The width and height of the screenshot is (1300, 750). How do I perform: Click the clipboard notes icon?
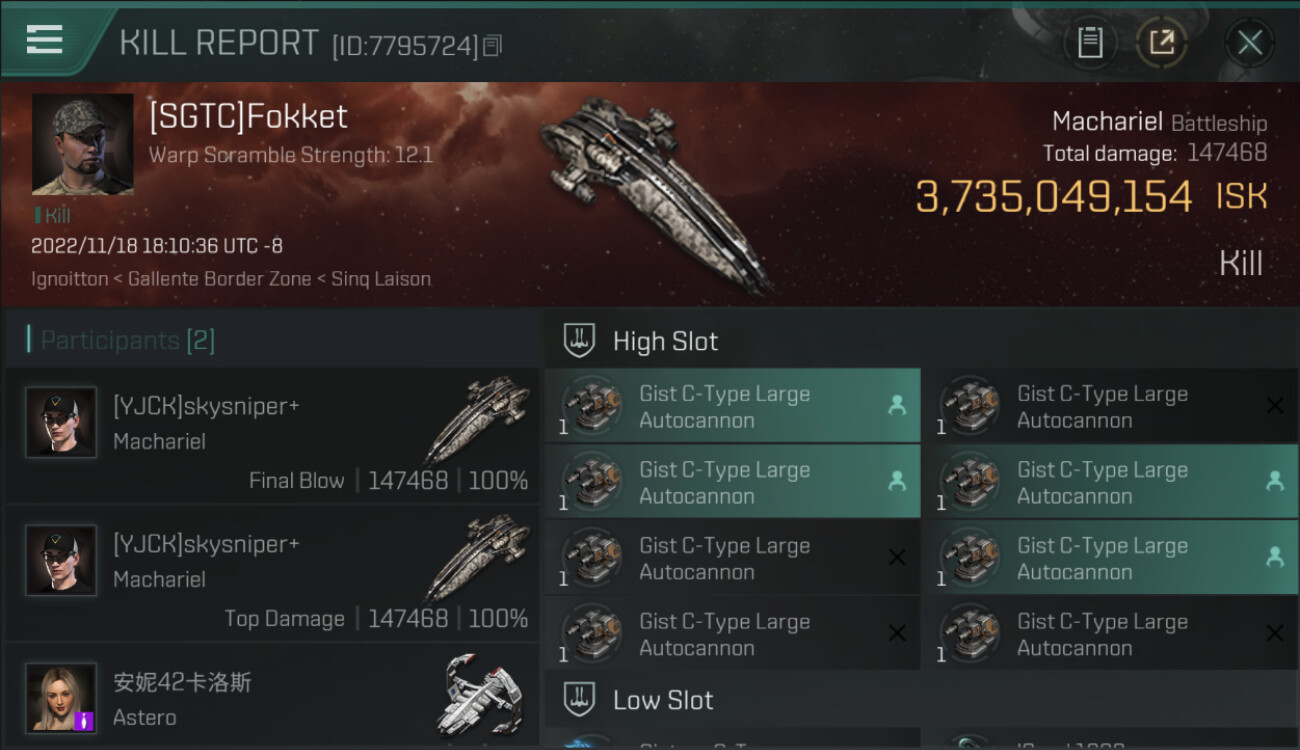point(1090,42)
